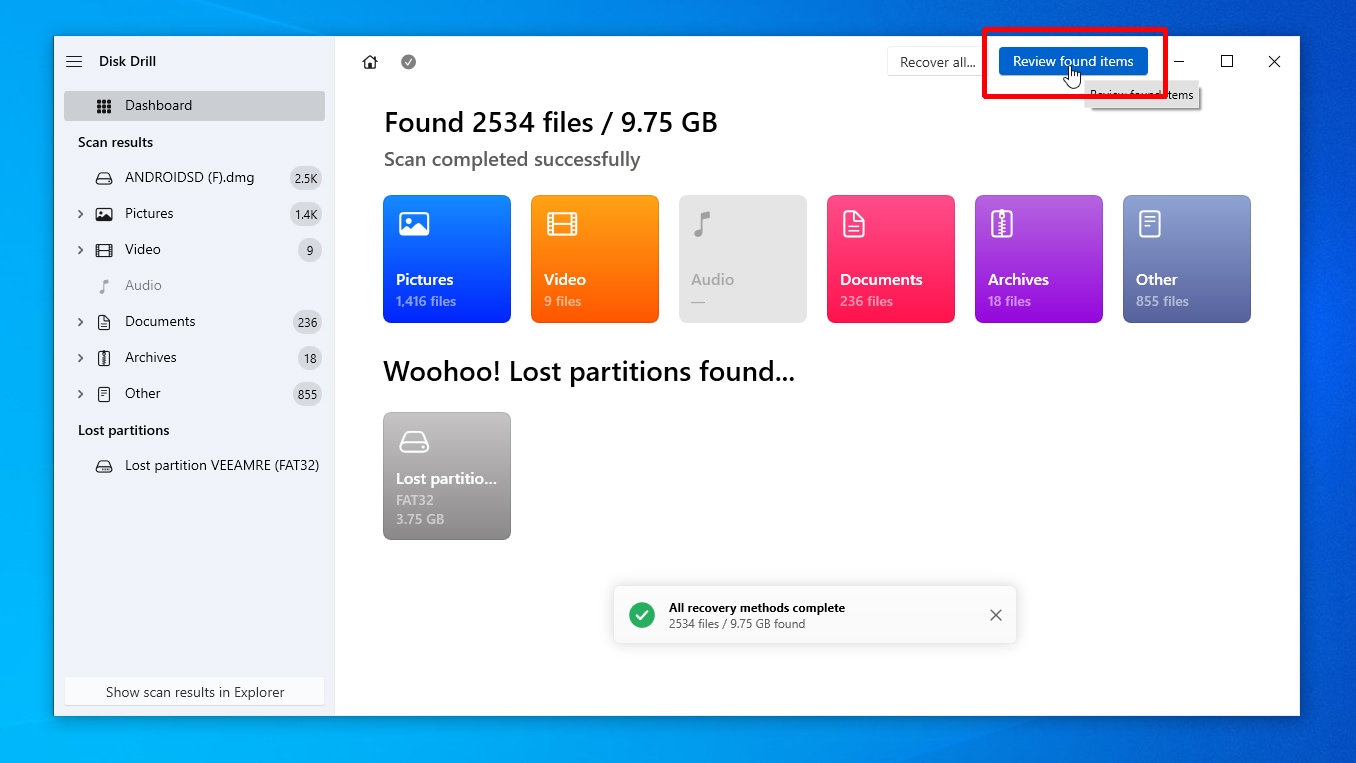Click the Recover all... button
This screenshot has height=763, width=1356.
[937, 62]
